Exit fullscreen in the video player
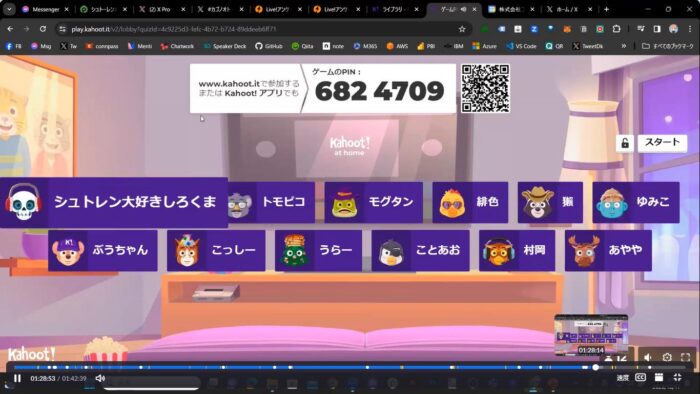 pyautogui.click(x=677, y=377)
